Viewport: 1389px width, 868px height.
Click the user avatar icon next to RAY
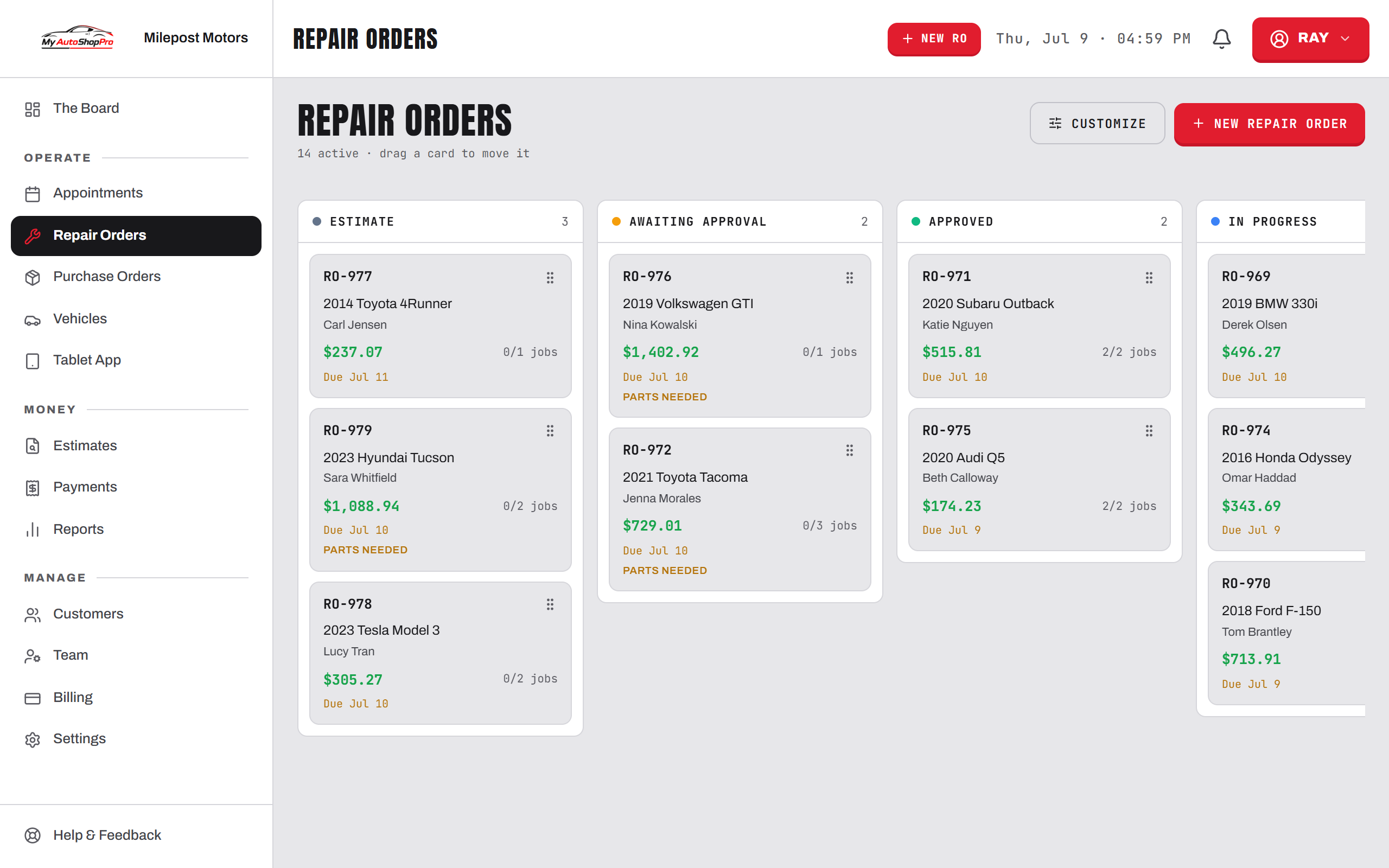1279,39
